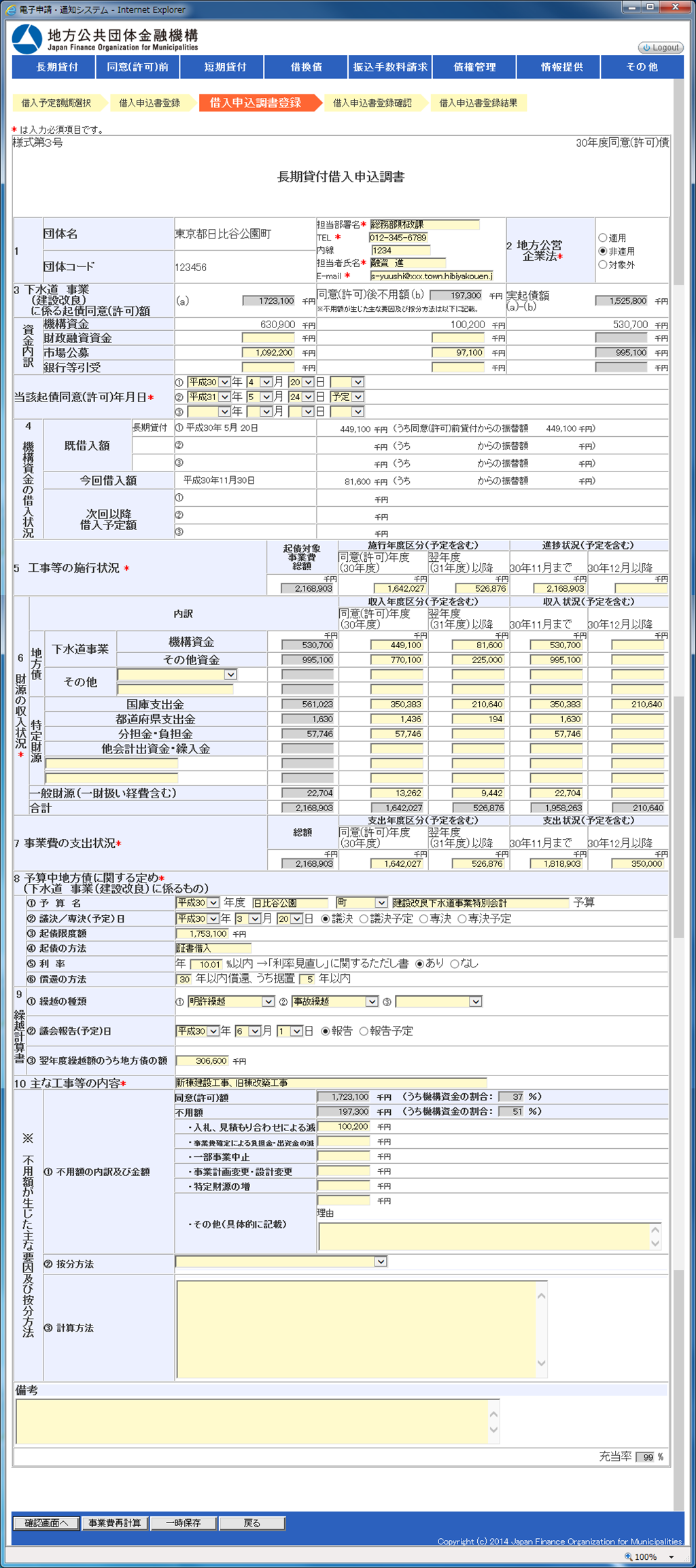Click the 確認画面へ button
The height and width of the screenshot is (1568, 696).
47,1523
